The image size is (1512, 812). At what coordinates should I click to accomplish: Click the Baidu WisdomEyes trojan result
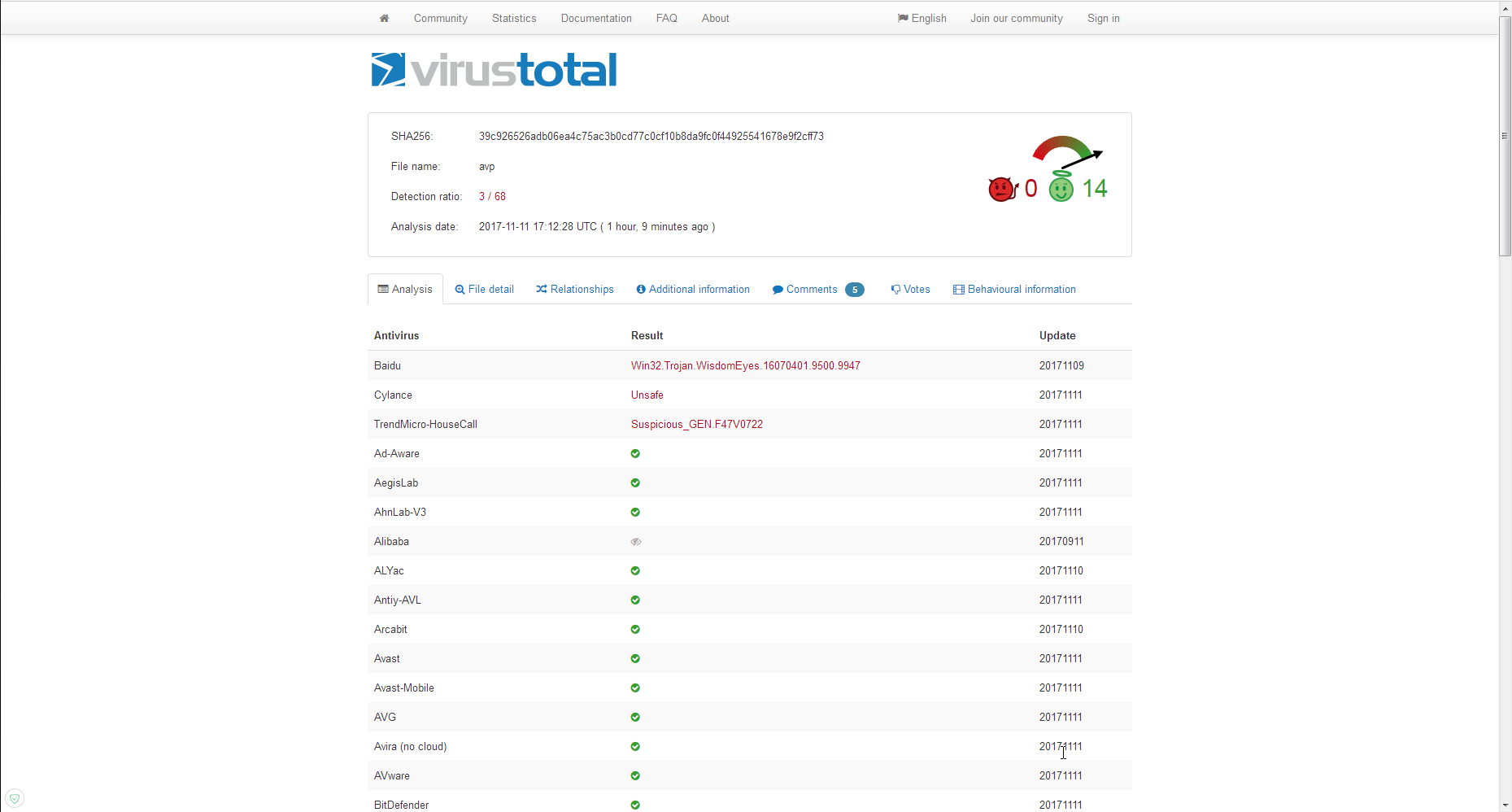[x=746, y=366]
